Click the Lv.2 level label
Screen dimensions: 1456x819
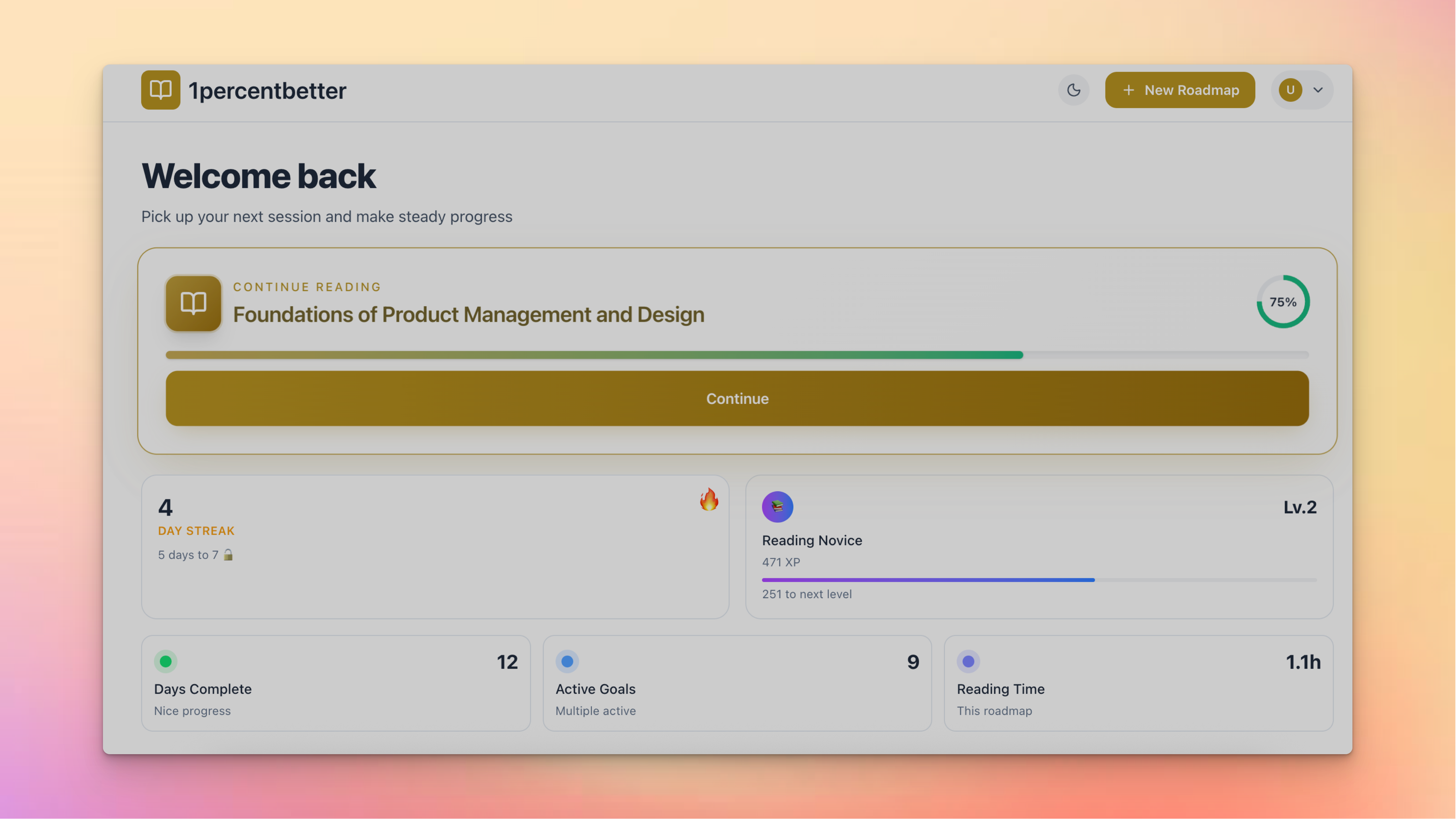(1300, 507)
